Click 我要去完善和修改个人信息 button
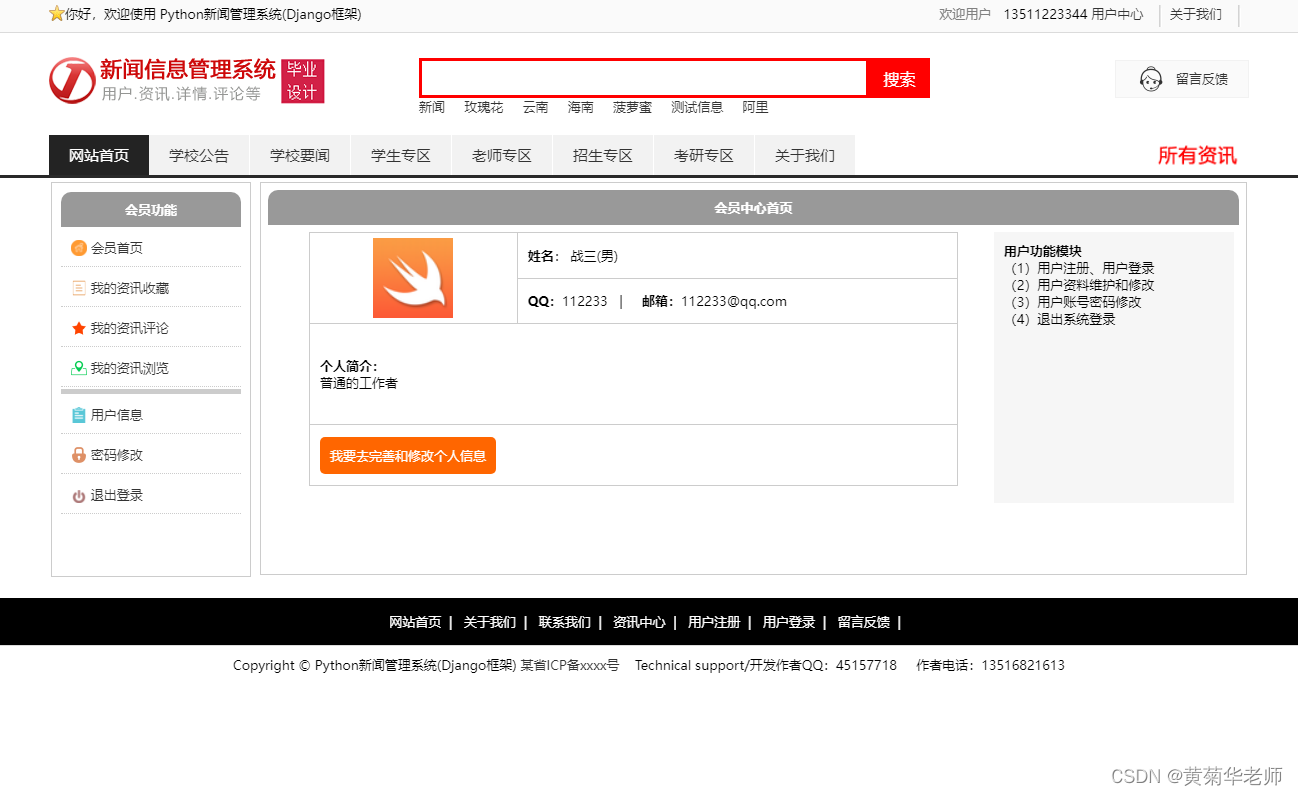The width and height of the screenshot is (1298, 796). 407,455
